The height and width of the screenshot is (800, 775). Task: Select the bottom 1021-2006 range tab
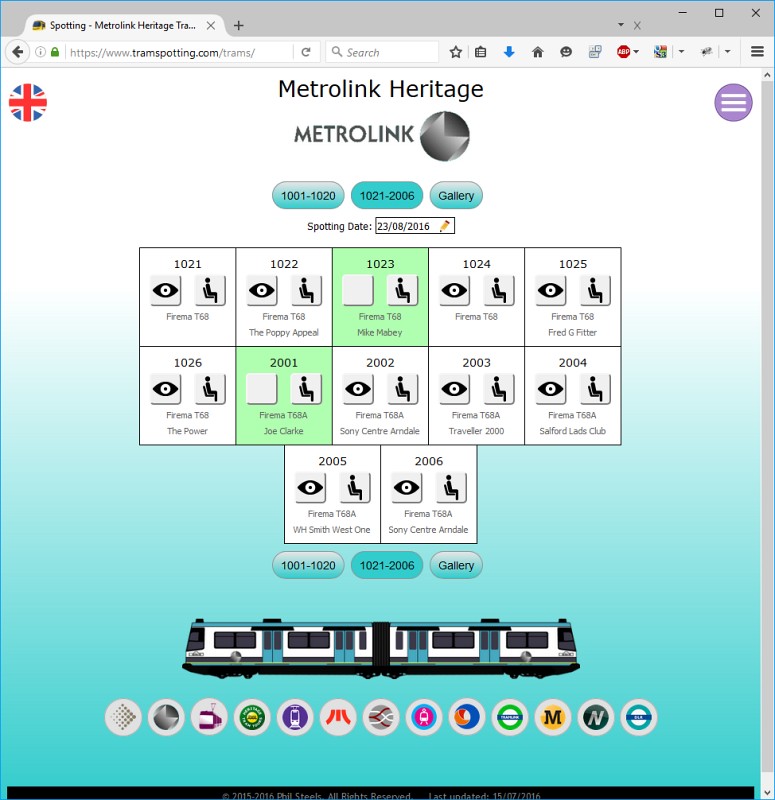(x=387, y=565)
